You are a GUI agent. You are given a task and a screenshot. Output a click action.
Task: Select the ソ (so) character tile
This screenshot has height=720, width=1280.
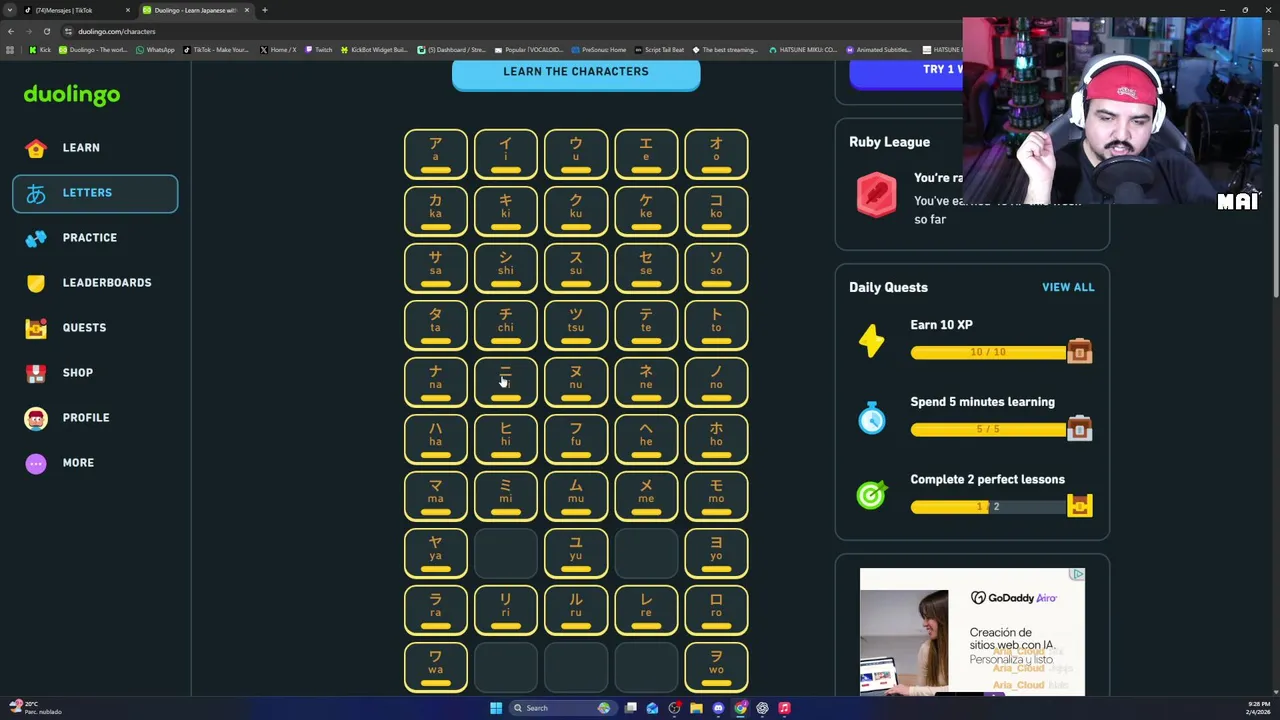click(x=716, y=268)
